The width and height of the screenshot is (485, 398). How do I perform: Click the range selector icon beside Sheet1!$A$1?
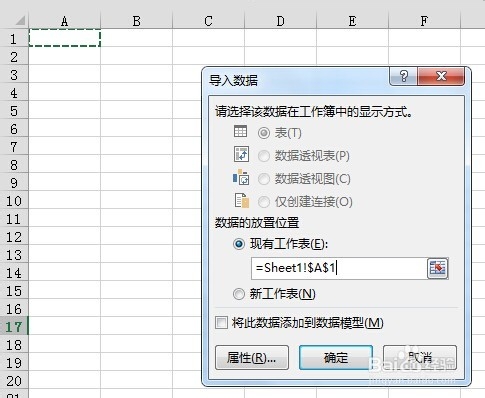pyautogui.click(x=437, y=268)
